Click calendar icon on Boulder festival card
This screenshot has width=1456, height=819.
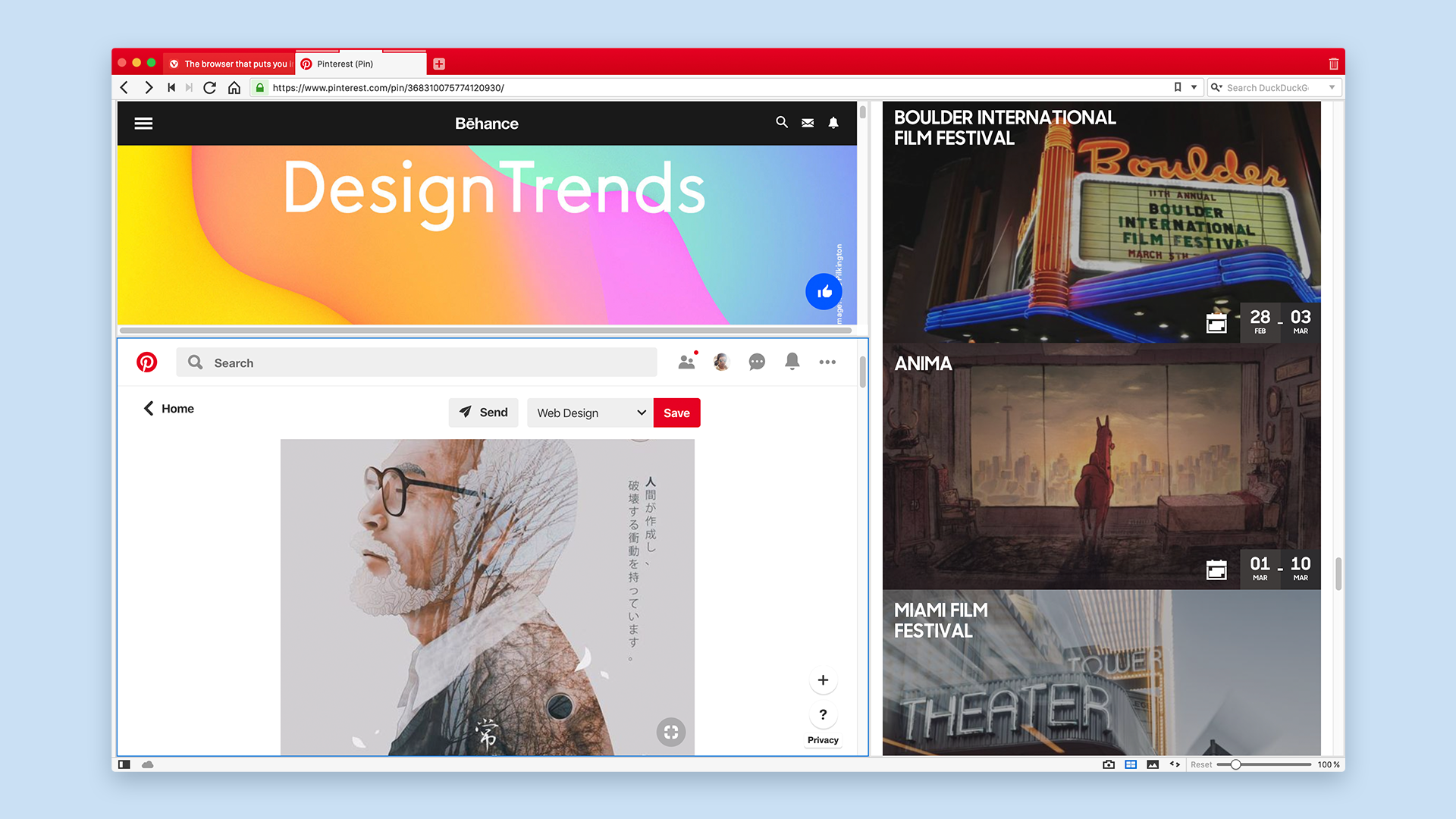(x=1216, y=323)
